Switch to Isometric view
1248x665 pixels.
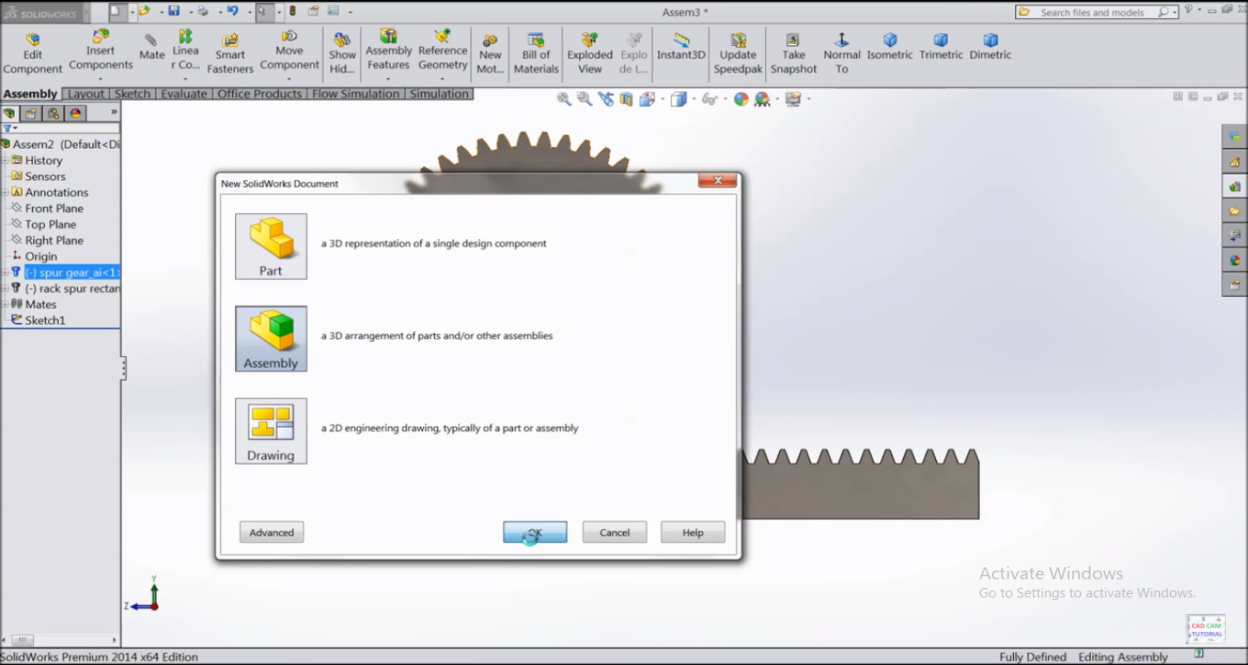point(890,47)
